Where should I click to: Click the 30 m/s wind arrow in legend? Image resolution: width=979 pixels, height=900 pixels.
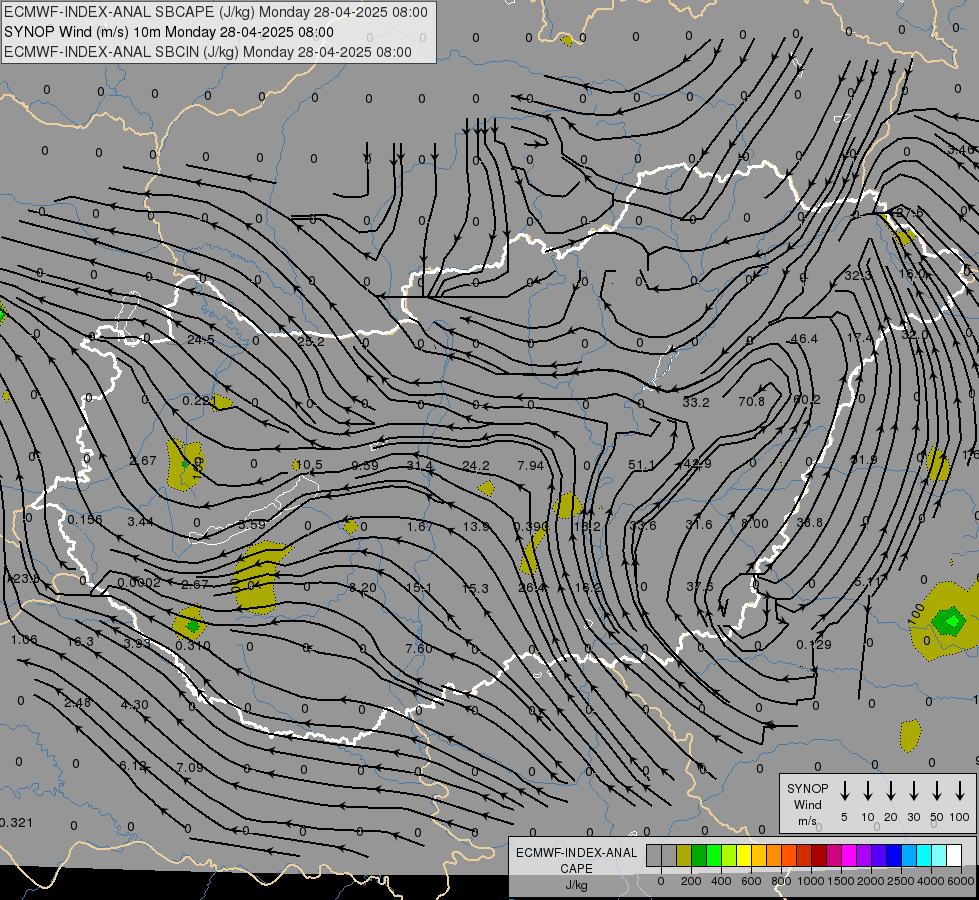pyautogui.click(x=913, y=791)
